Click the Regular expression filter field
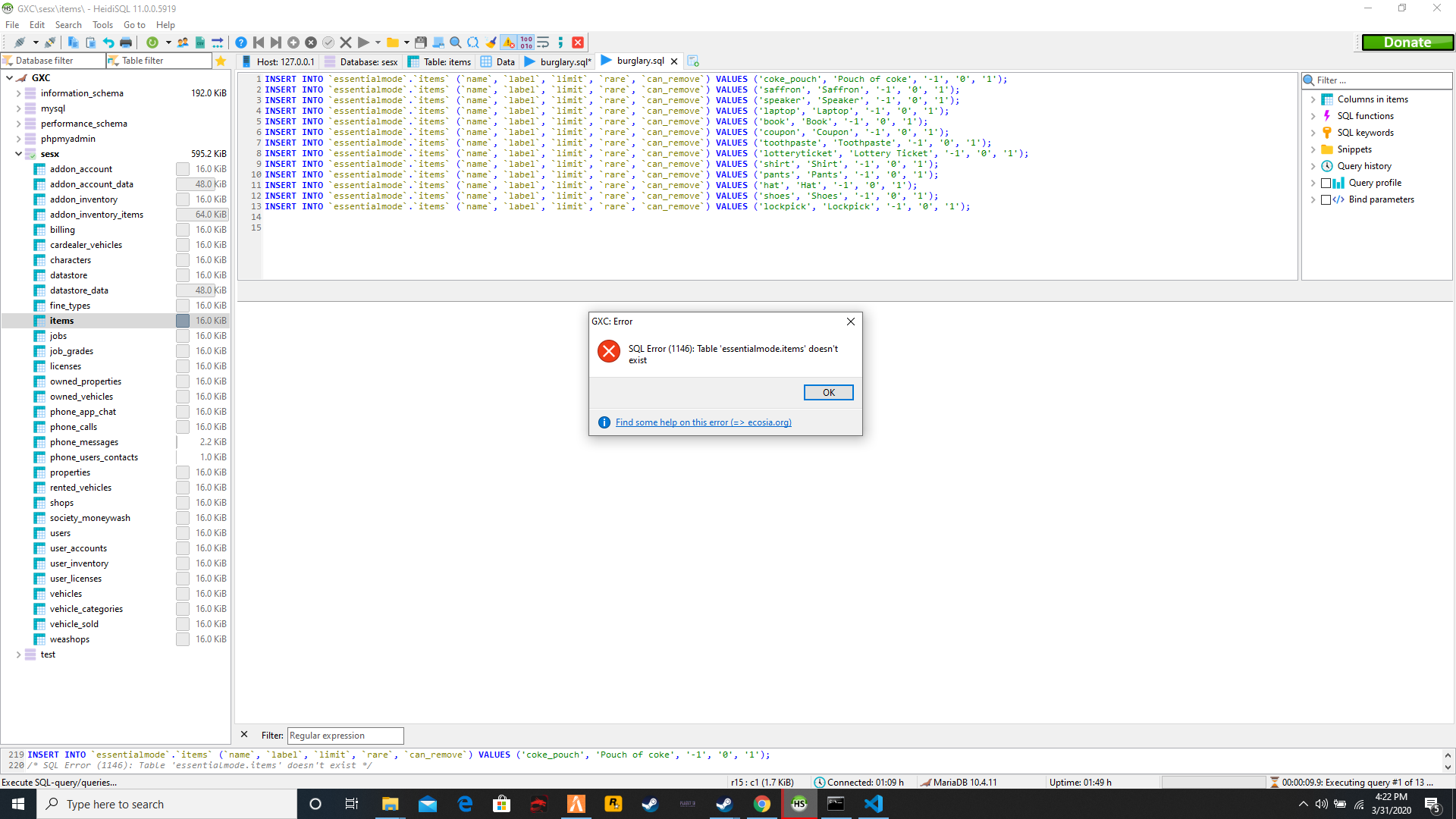Screen dimensions: 1456x819 pos(345,736)
